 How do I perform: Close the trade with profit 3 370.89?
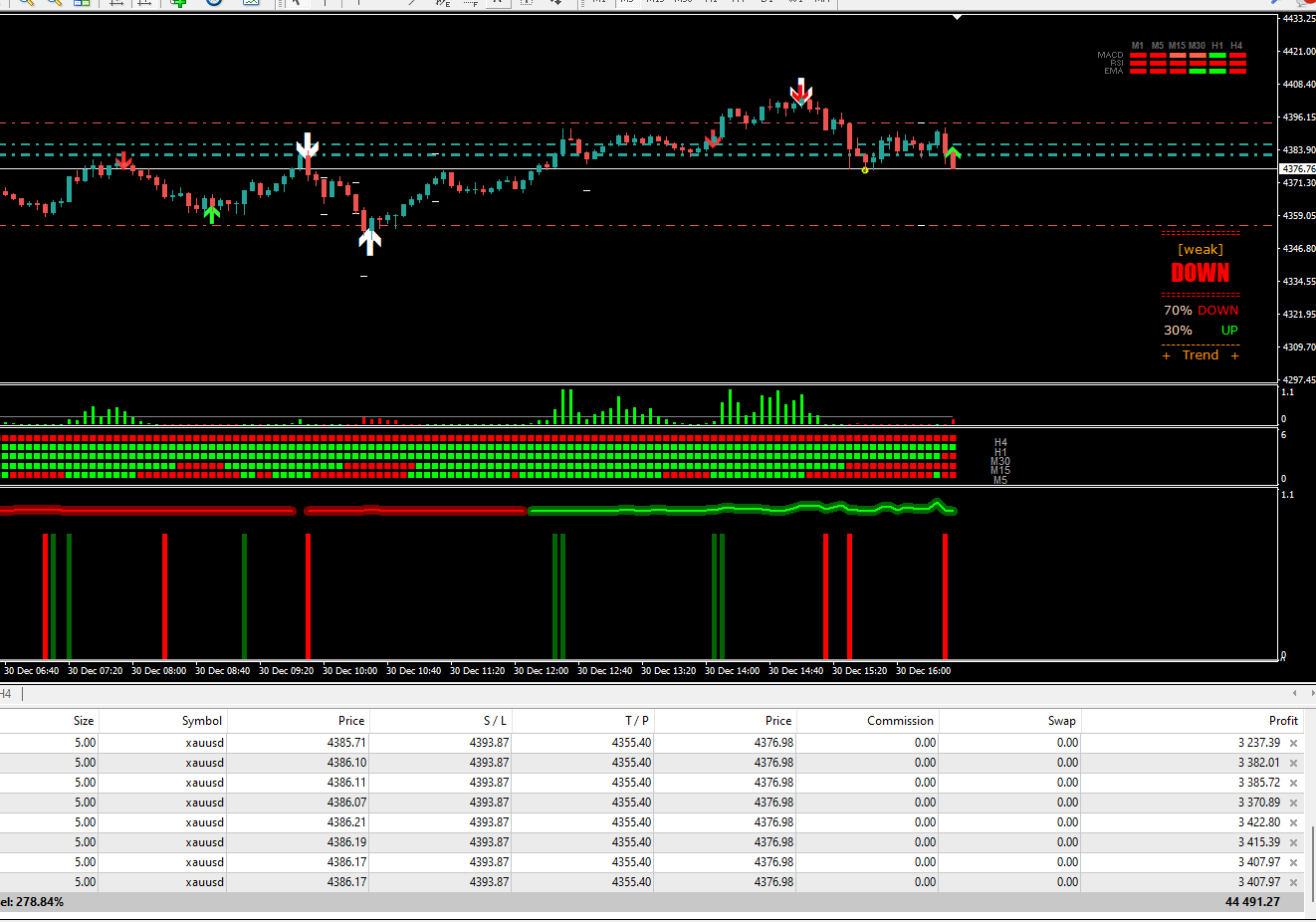tap(1293, 803)
